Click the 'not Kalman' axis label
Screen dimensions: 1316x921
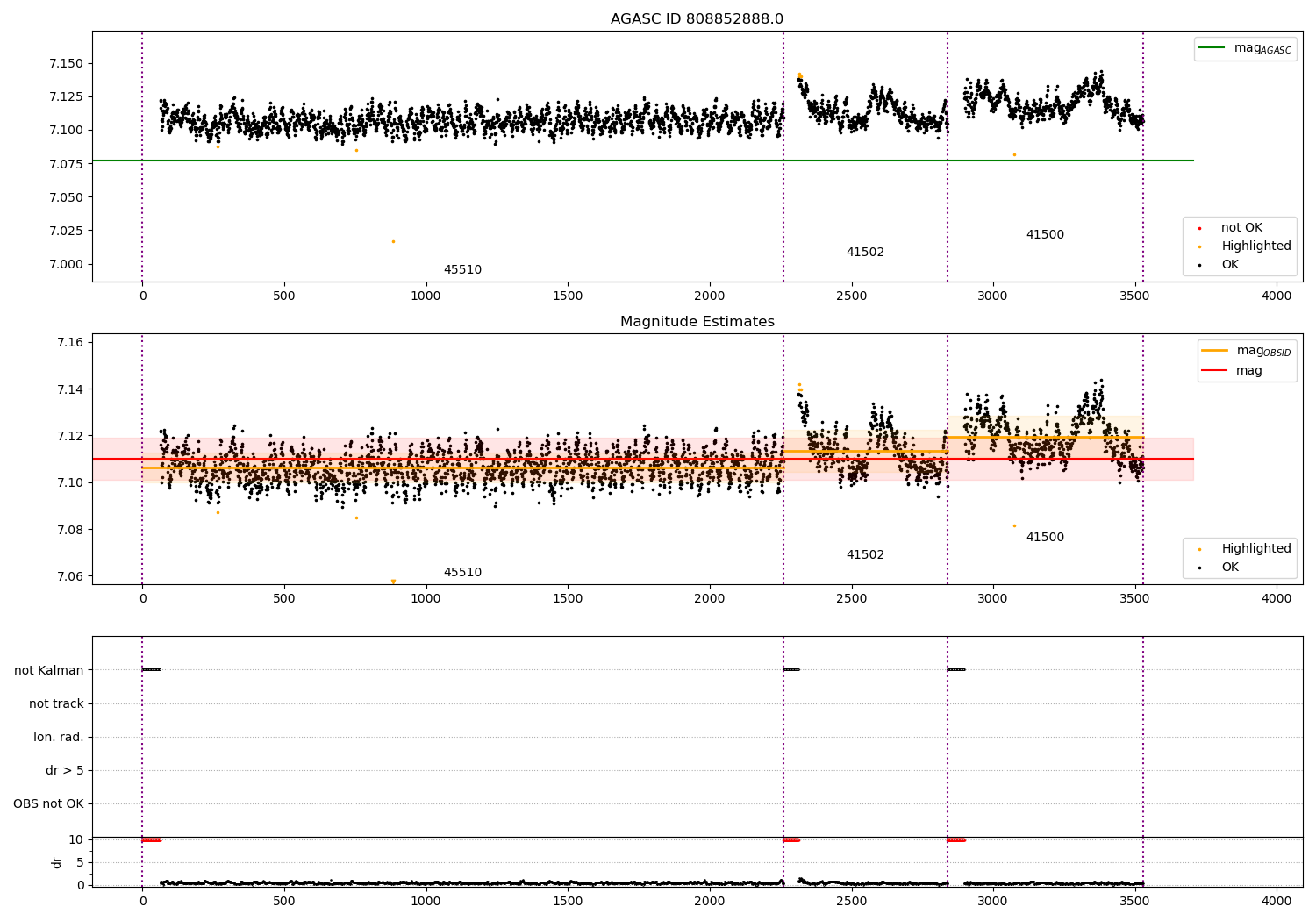click(49, 671)
